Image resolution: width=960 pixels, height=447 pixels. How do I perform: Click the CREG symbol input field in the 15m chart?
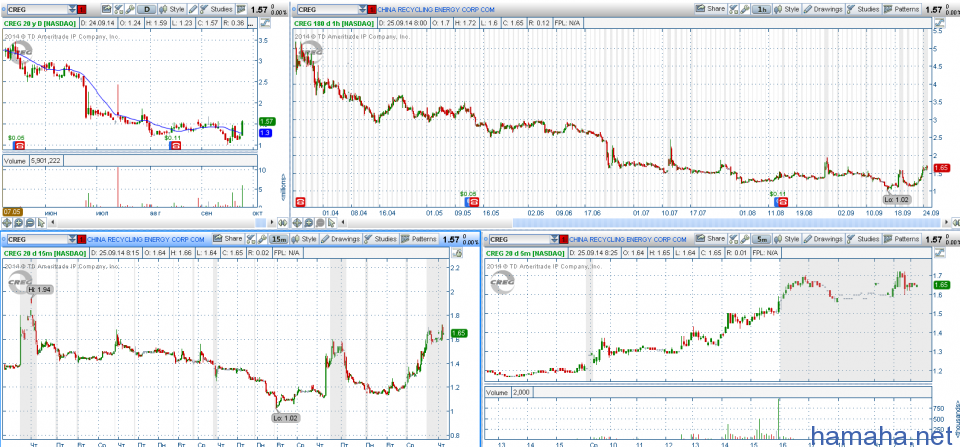36,239
